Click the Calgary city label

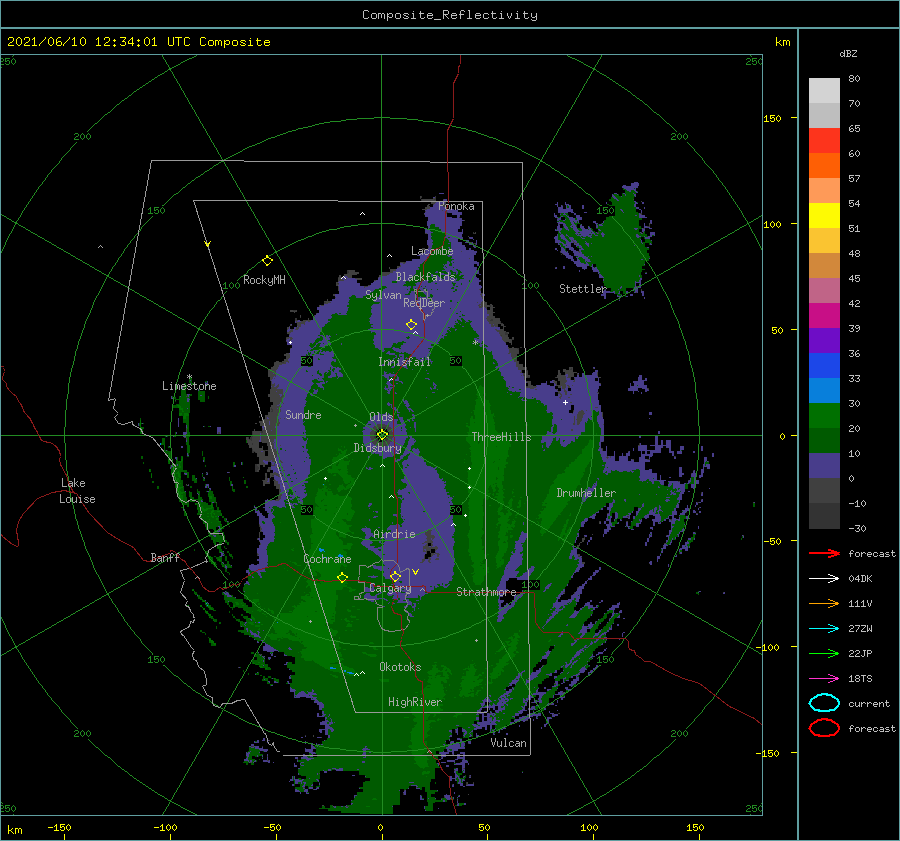(390, 588)
